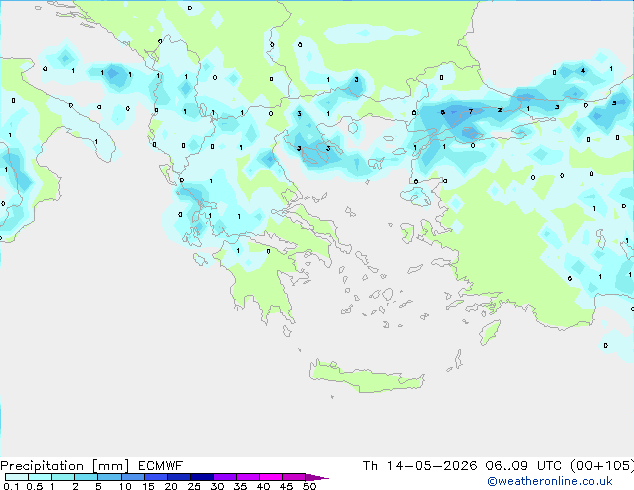Image resolution: width=634 pixels, height=490 pixels.
Task: Click the legend label '40'
Action: [263, 486]
